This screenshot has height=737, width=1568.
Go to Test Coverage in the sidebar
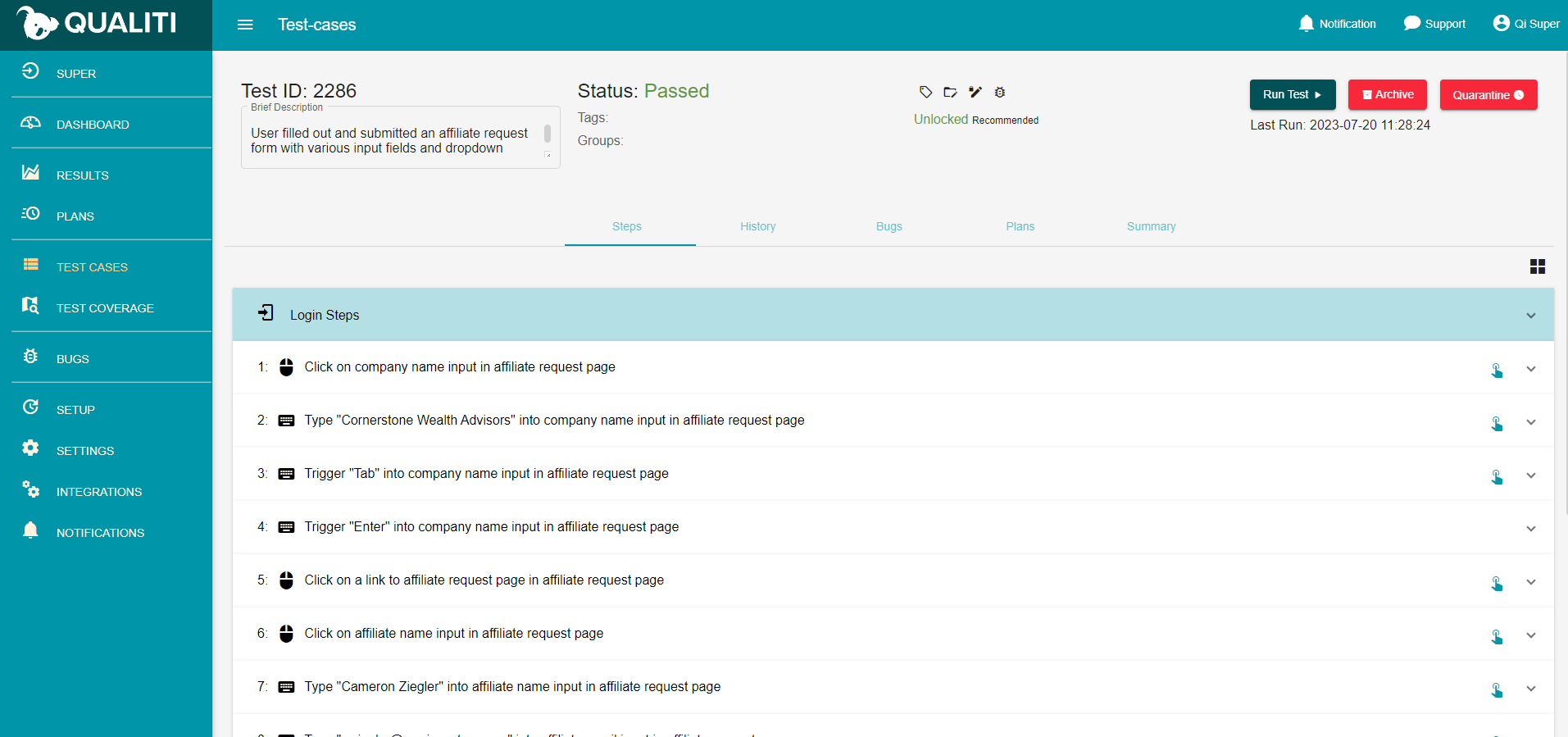tap(105, 308)
